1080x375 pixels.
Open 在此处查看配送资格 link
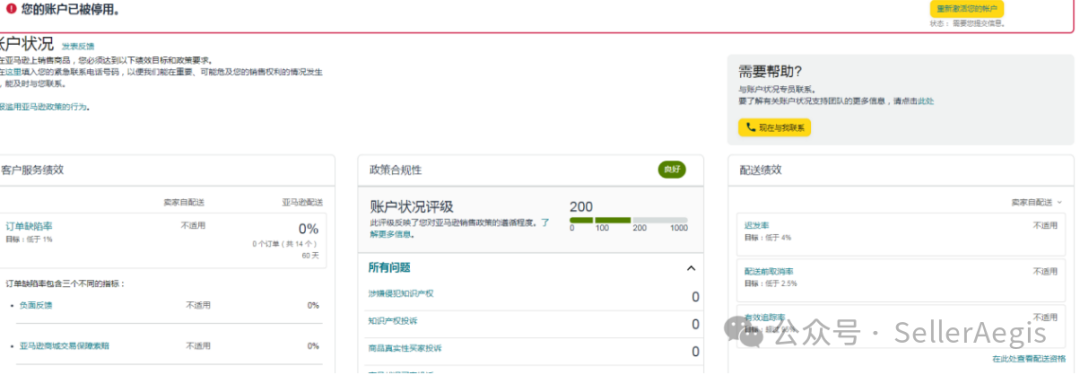1029,359
